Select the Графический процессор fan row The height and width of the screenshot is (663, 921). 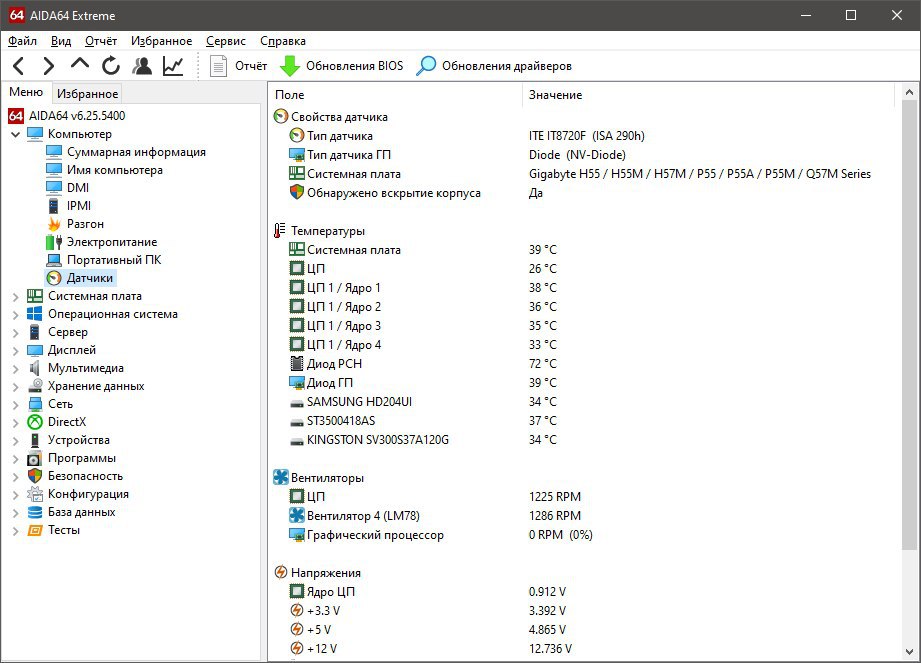click(x=375, y=535)
